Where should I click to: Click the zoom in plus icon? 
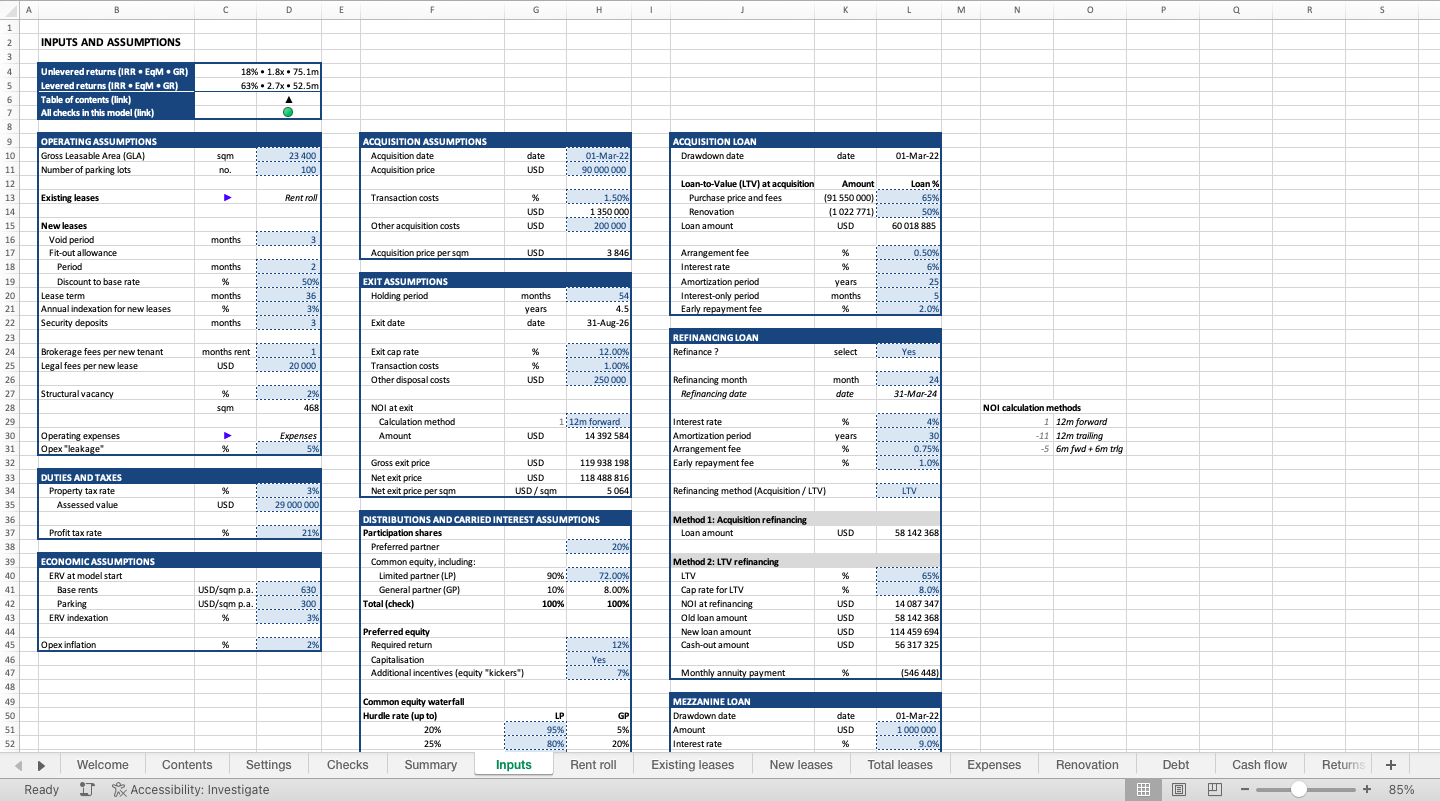pyautogui.click(x=1367, y=789)
